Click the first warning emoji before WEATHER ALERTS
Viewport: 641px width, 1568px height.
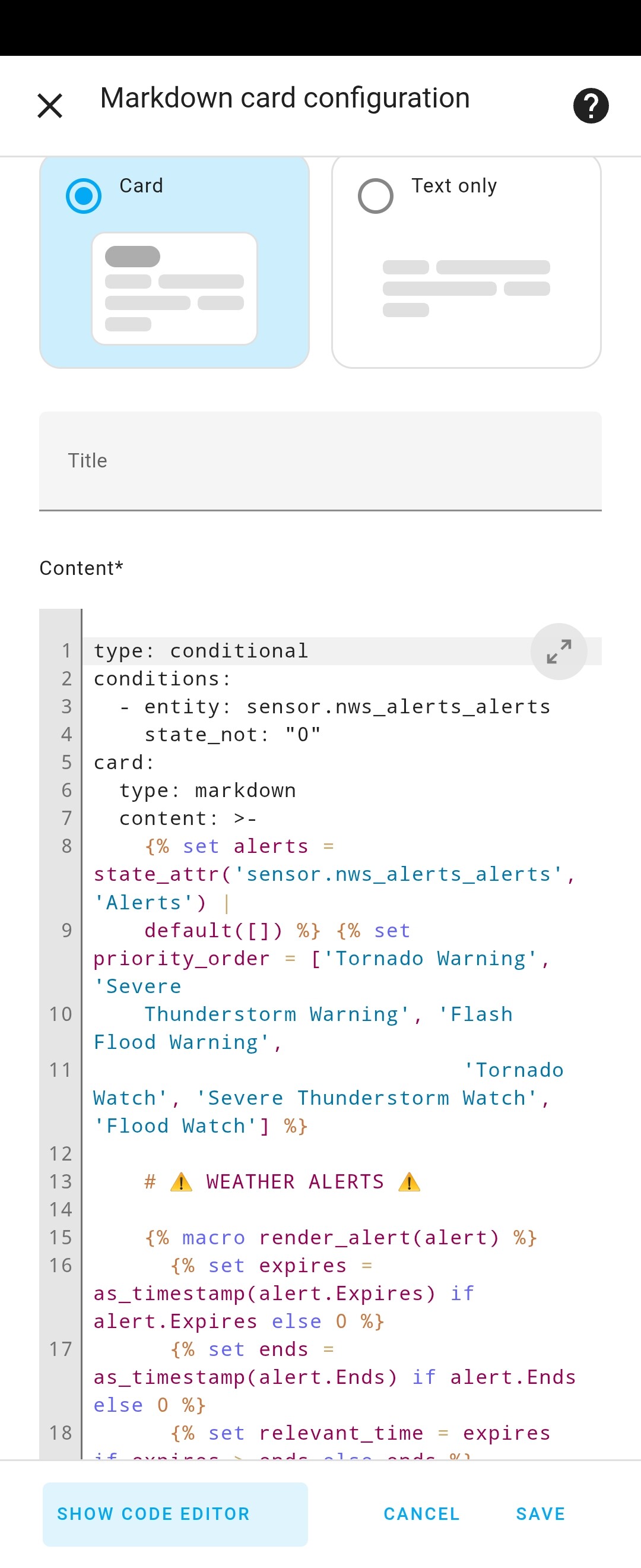pos(181,1182)
